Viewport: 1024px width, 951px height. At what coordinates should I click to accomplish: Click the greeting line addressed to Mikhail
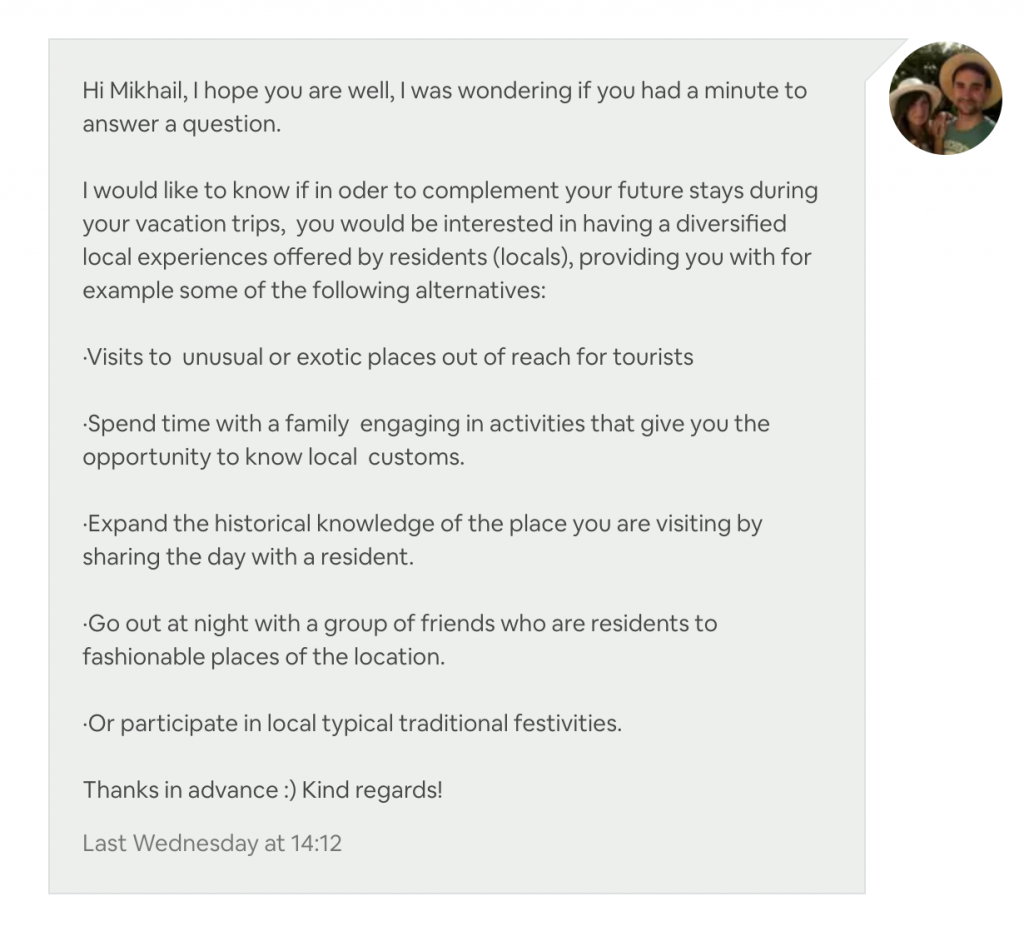point(445,91)
